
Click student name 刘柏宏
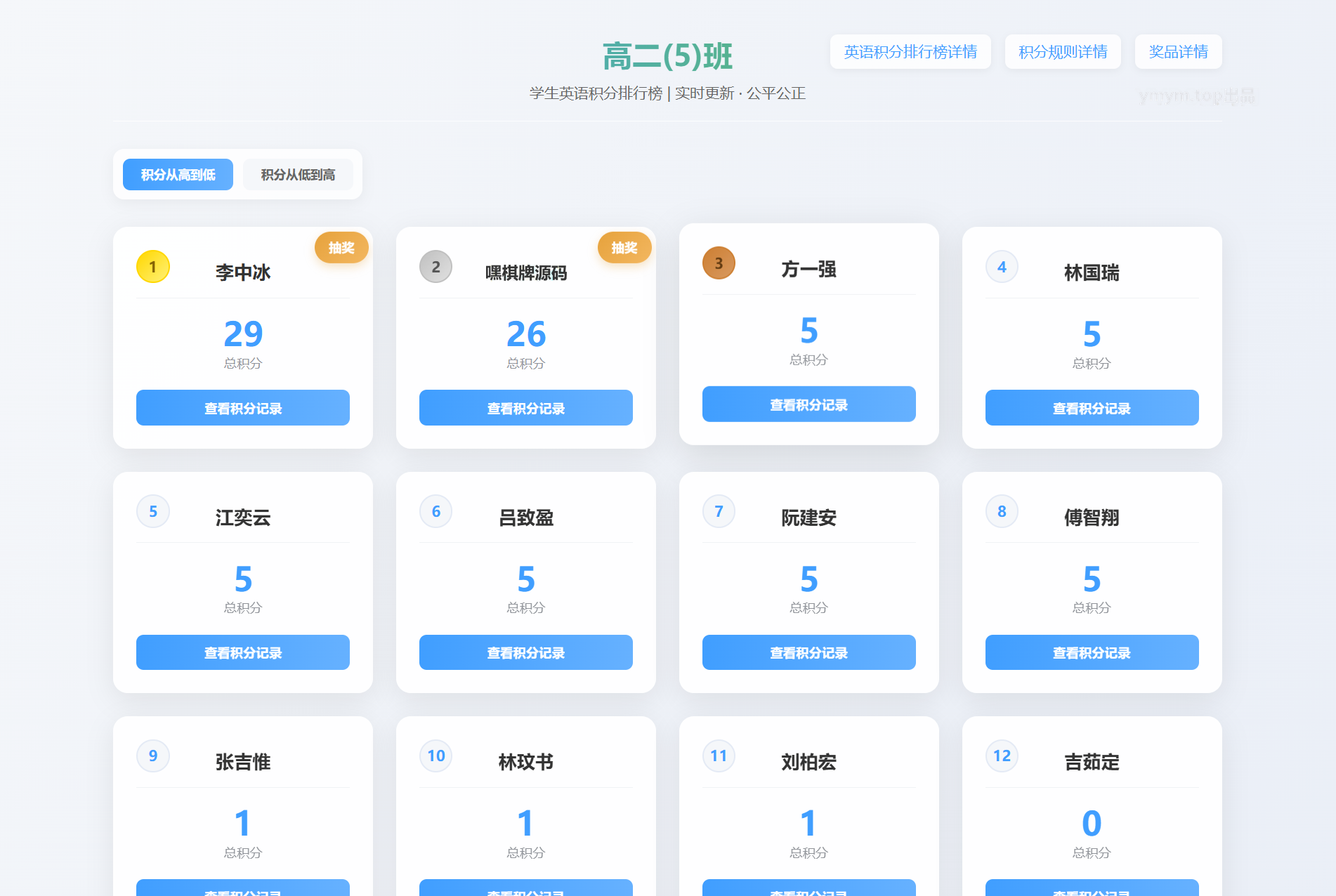click(x=809, y=762)
